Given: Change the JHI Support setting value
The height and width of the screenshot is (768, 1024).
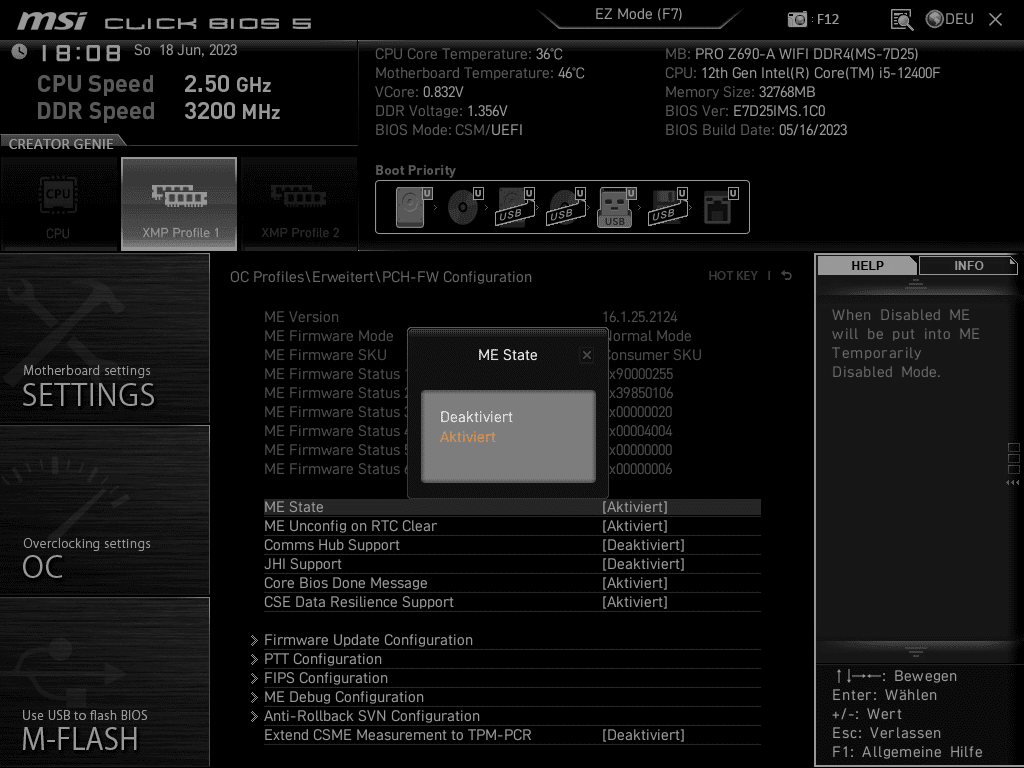Looking at the screenshot, I should (643, 564).
